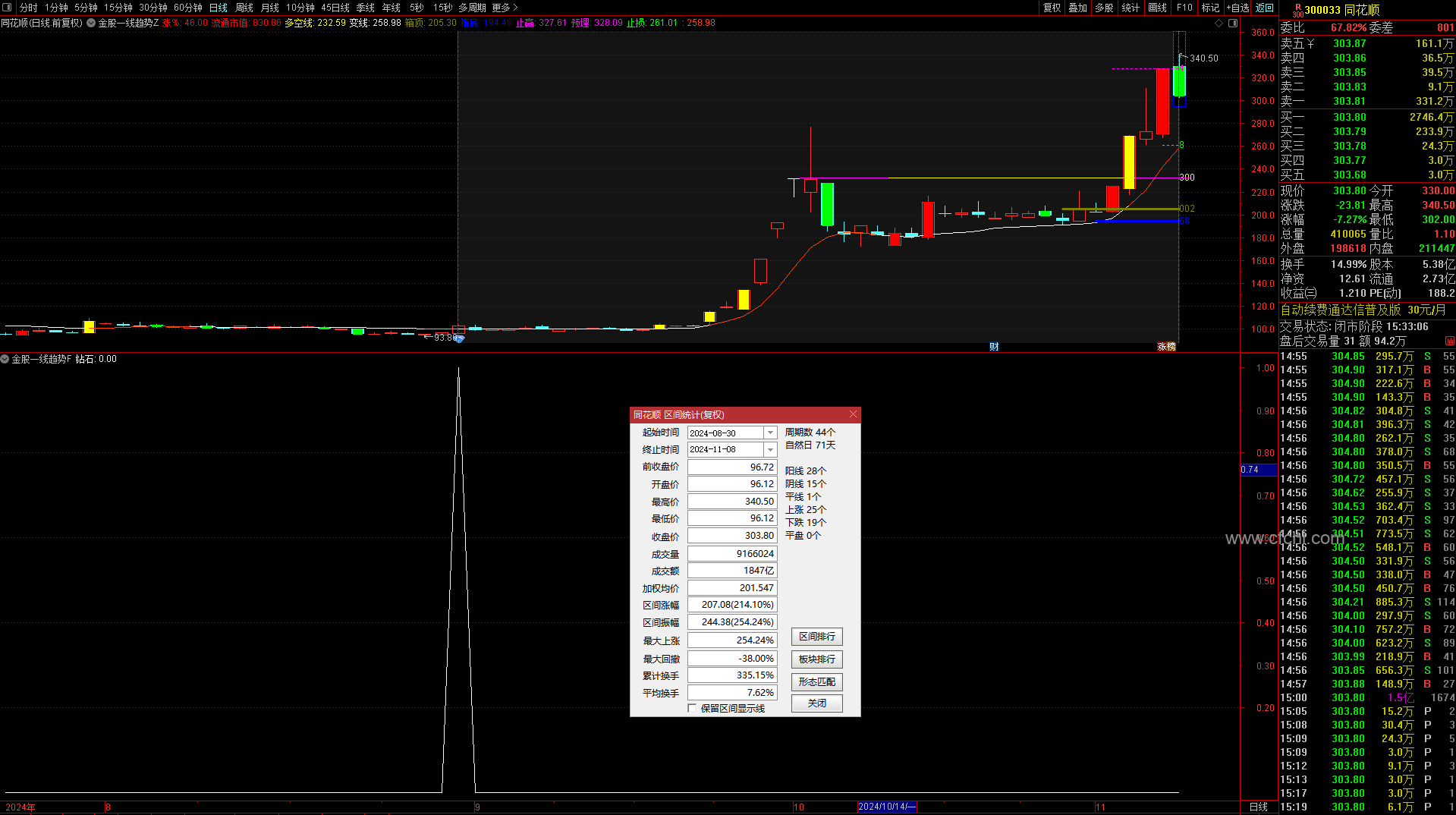The image size is (1456, 815).
Task: Enable 保留区间显示线 checkbox
Action: click(x=692, y=708)
